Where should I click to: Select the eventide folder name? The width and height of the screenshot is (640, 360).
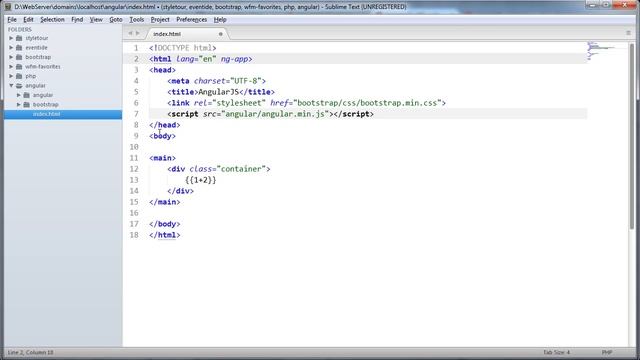pyautogui.click(x=36, y=47)
